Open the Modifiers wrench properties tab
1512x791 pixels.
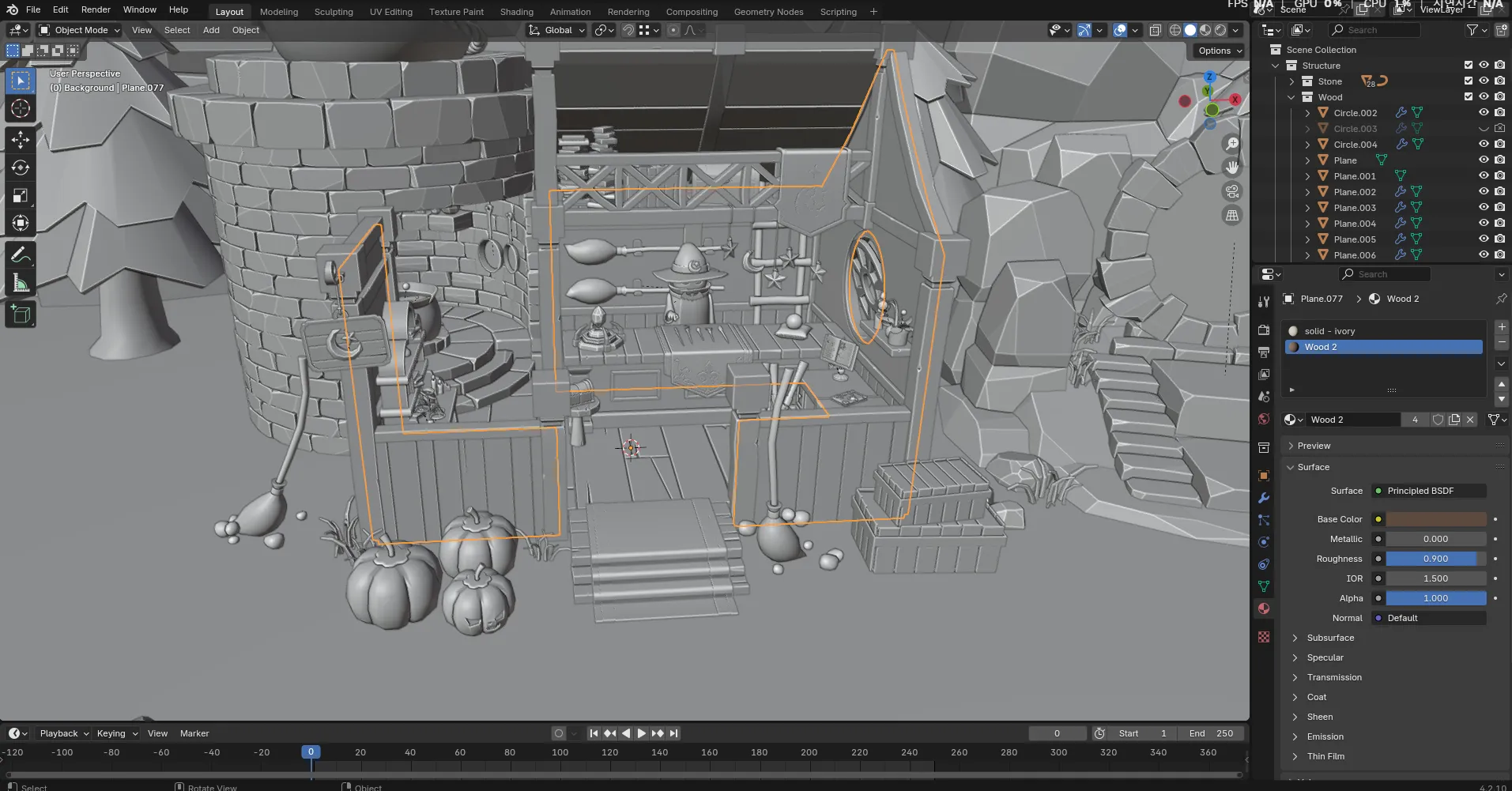click(x=1264, y=498)
